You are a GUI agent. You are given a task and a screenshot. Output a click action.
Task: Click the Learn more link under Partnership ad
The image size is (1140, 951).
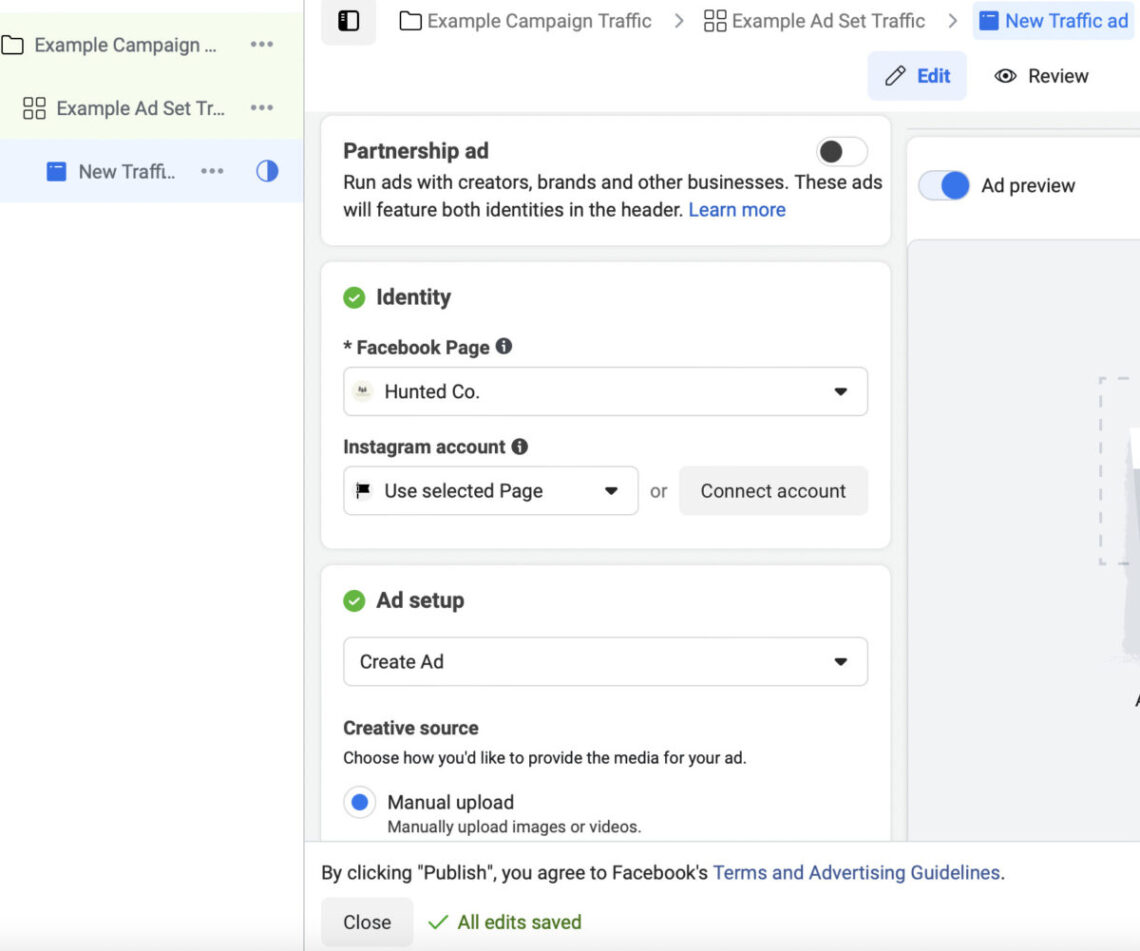737,209
